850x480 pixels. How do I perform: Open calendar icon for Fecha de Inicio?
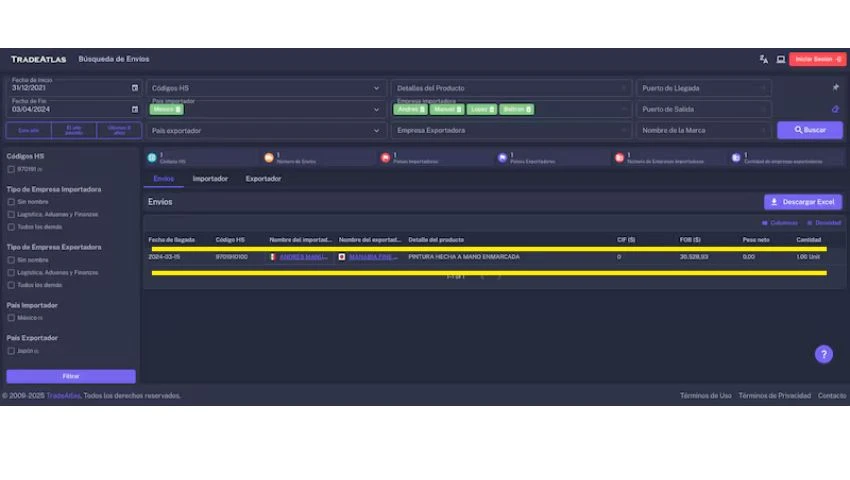pos(135,88)
